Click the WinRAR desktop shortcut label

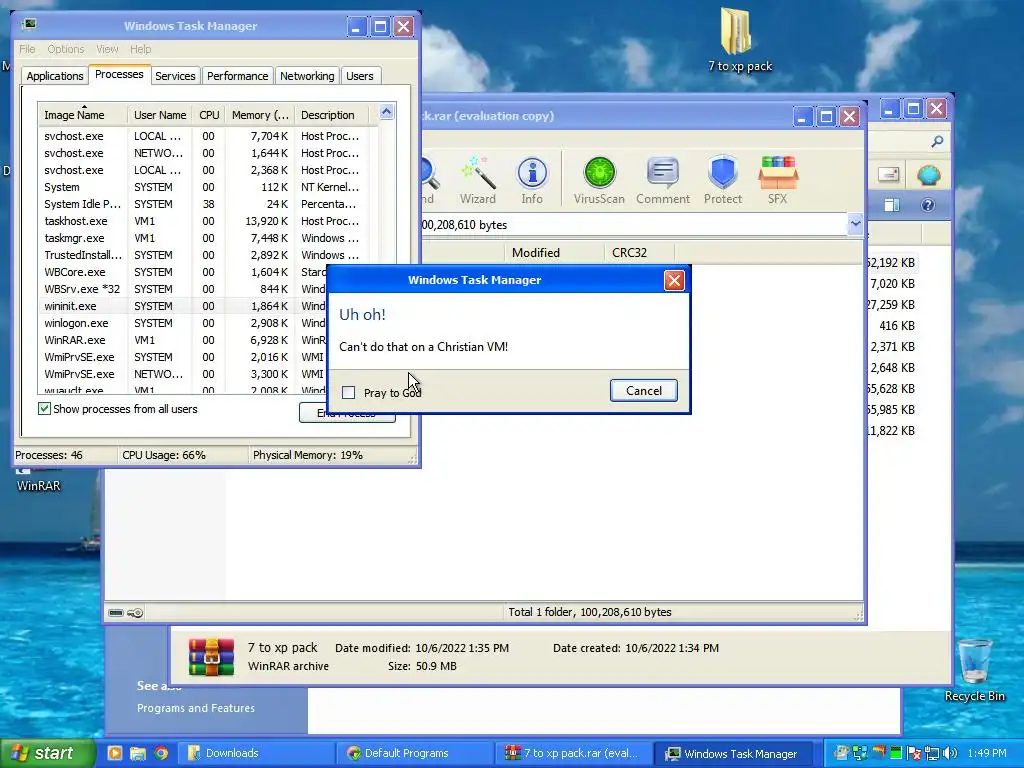click(39, 486)
